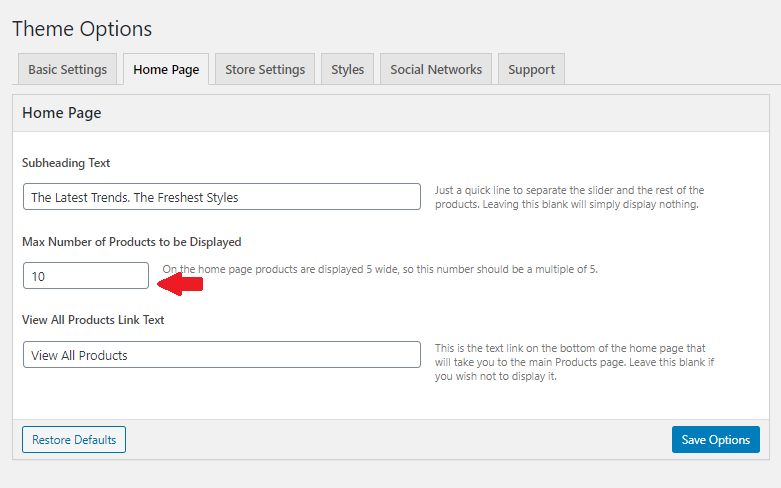Open the Support tab

pyautogui.click(x=531, y=69)
